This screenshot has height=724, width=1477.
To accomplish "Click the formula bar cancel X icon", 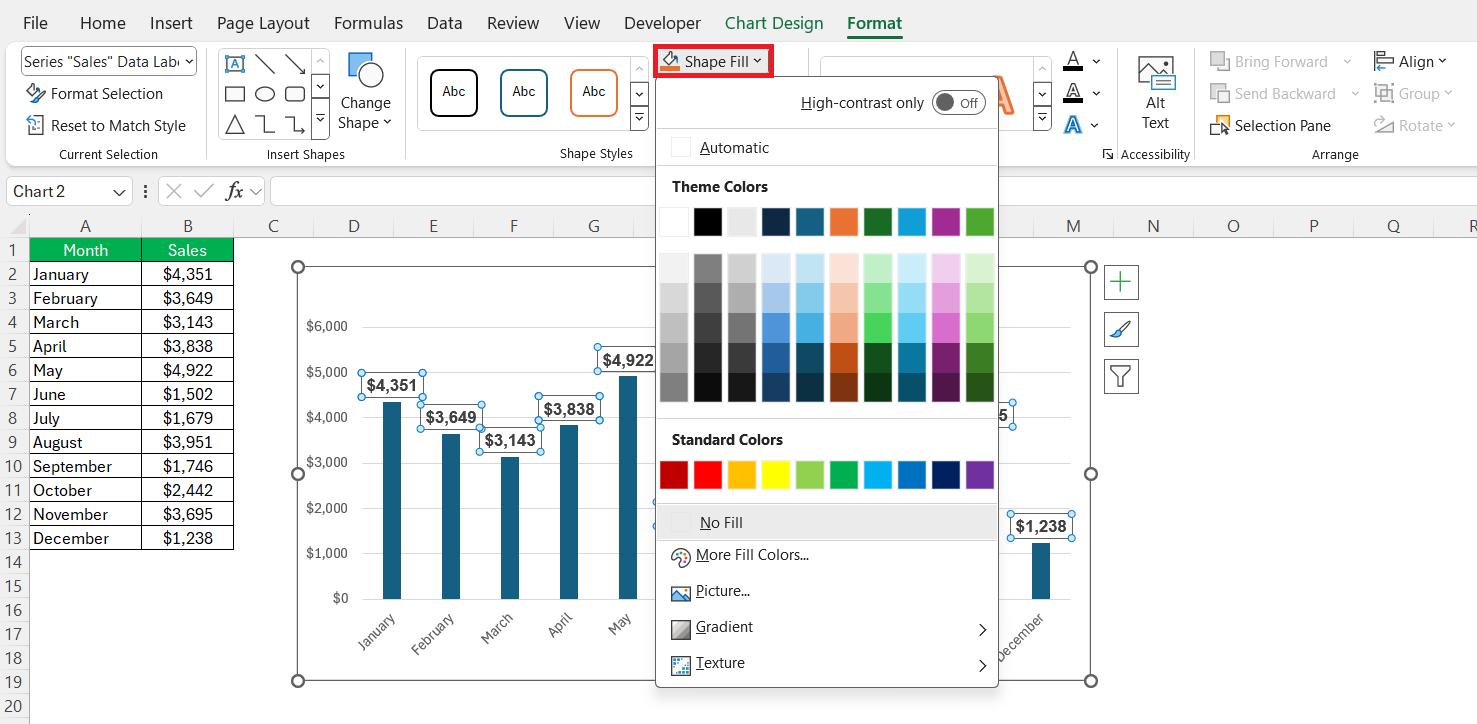I will point(174,191).
